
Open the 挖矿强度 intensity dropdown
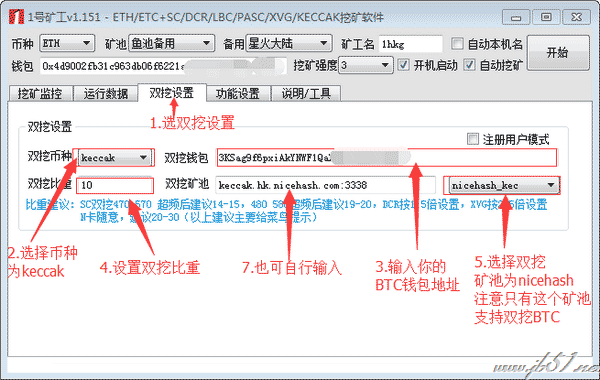(x=365, y=65)
